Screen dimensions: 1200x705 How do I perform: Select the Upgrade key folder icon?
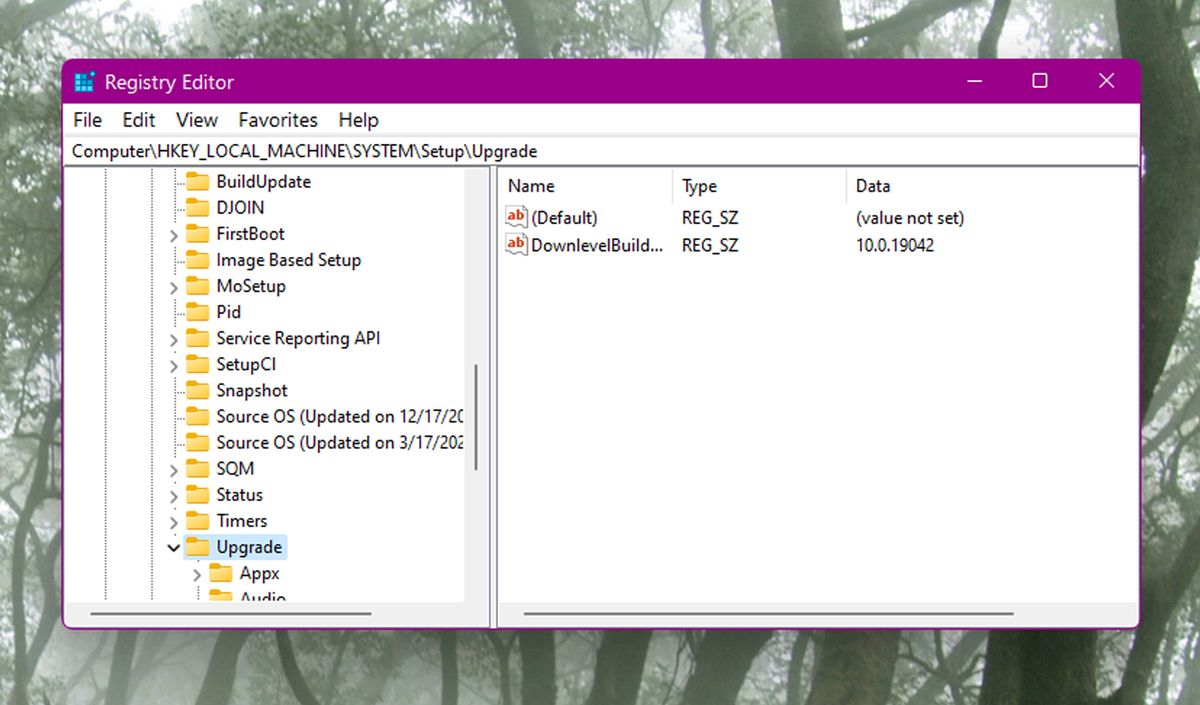[197, 547]
